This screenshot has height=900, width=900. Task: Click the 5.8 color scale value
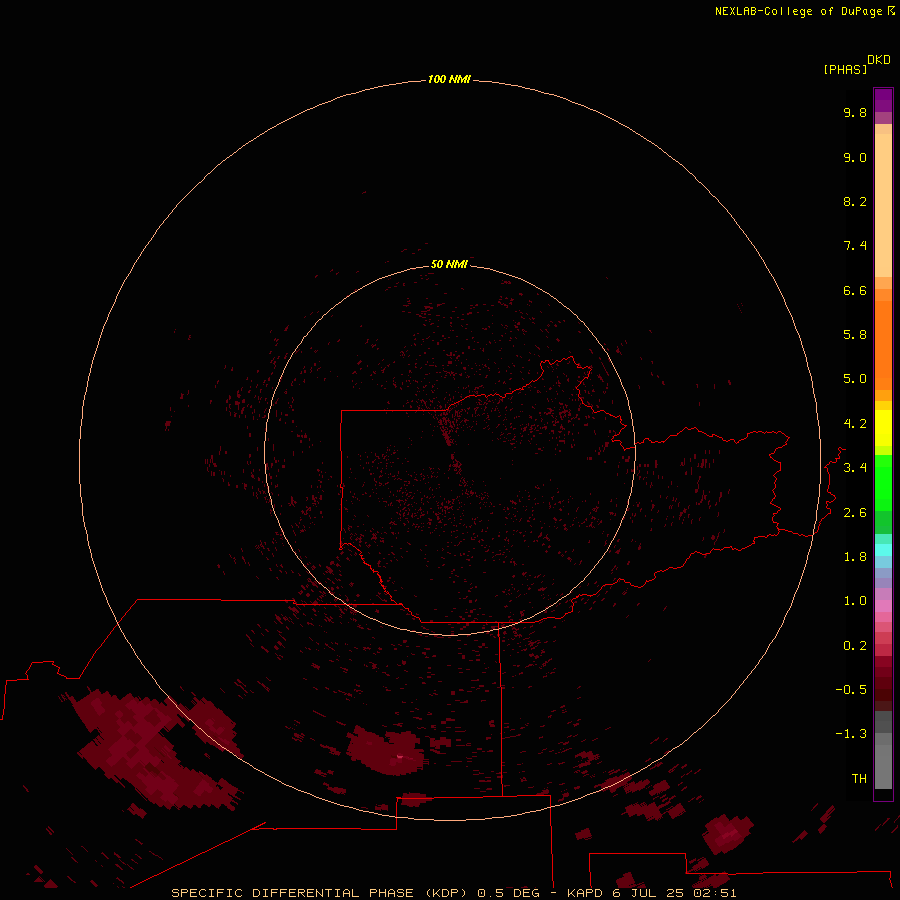coord(855,335)
